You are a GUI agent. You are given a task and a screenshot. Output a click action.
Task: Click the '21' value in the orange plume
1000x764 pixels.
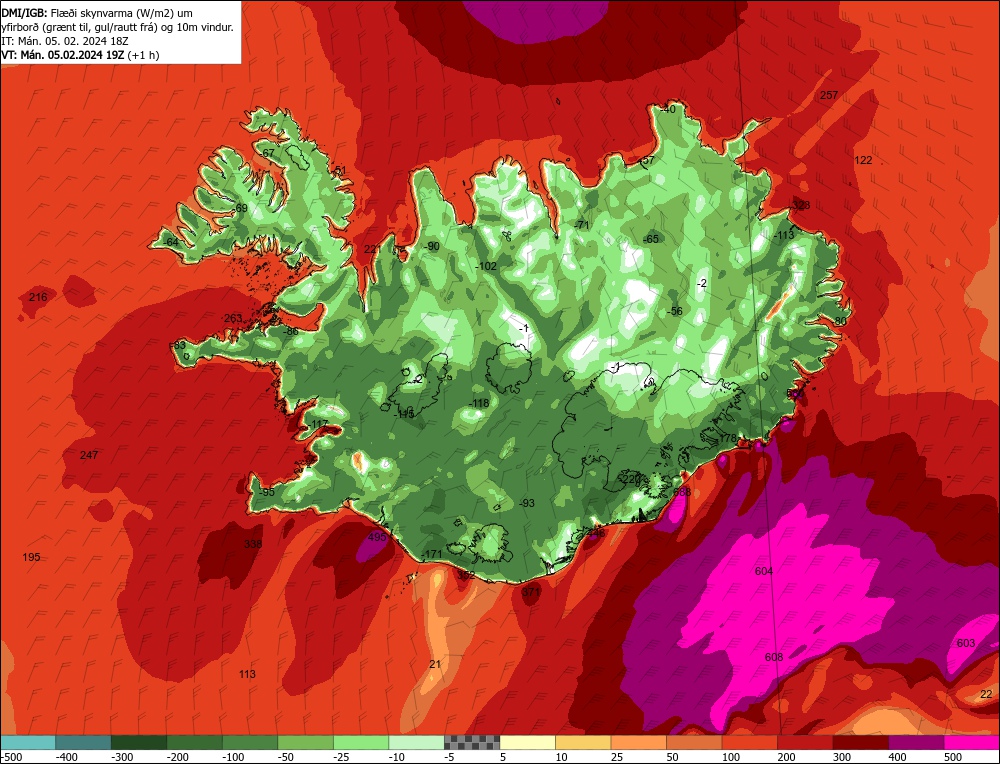tap(435, 664)
